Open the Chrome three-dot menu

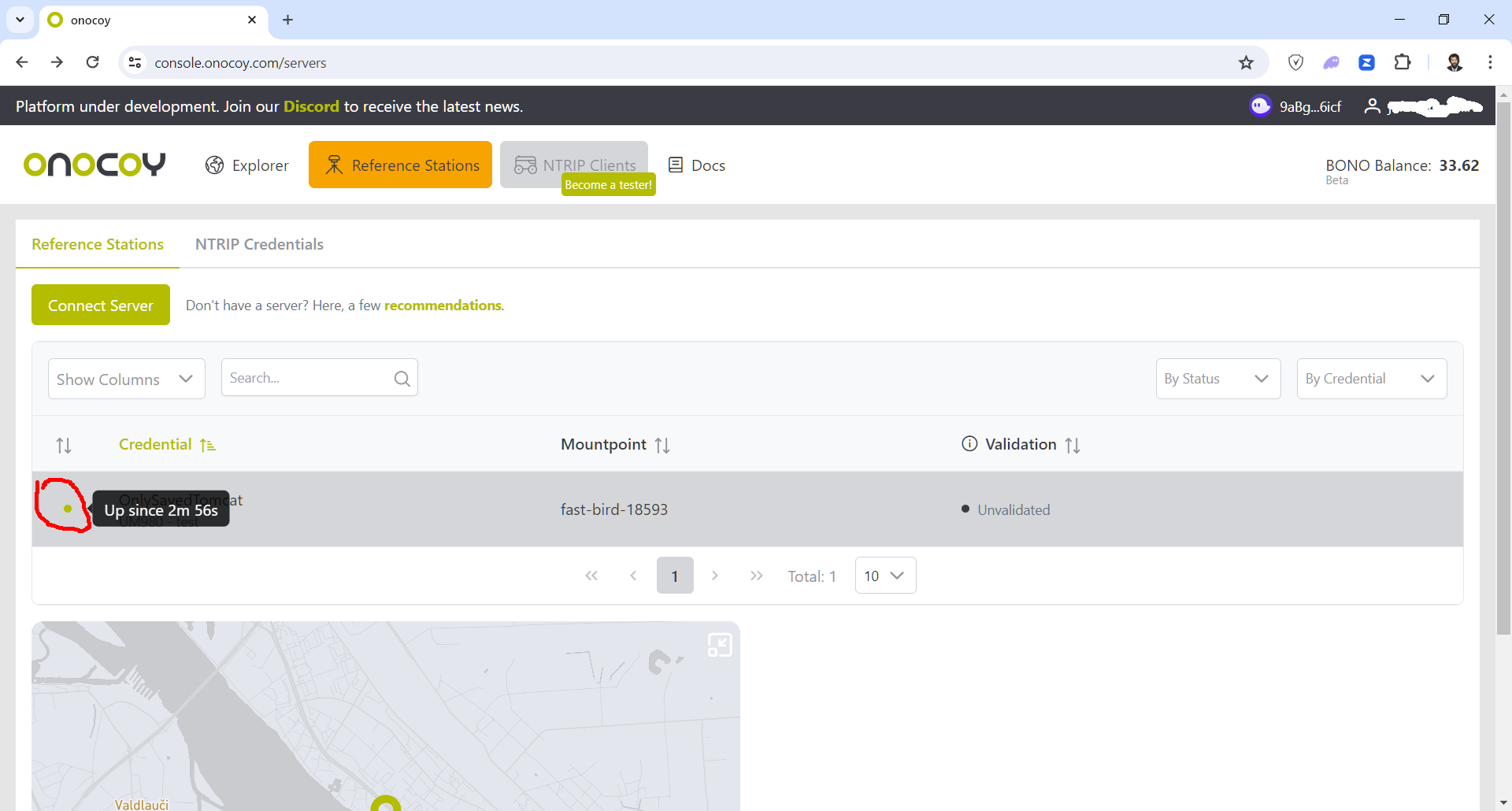[x=1490, y=62]
